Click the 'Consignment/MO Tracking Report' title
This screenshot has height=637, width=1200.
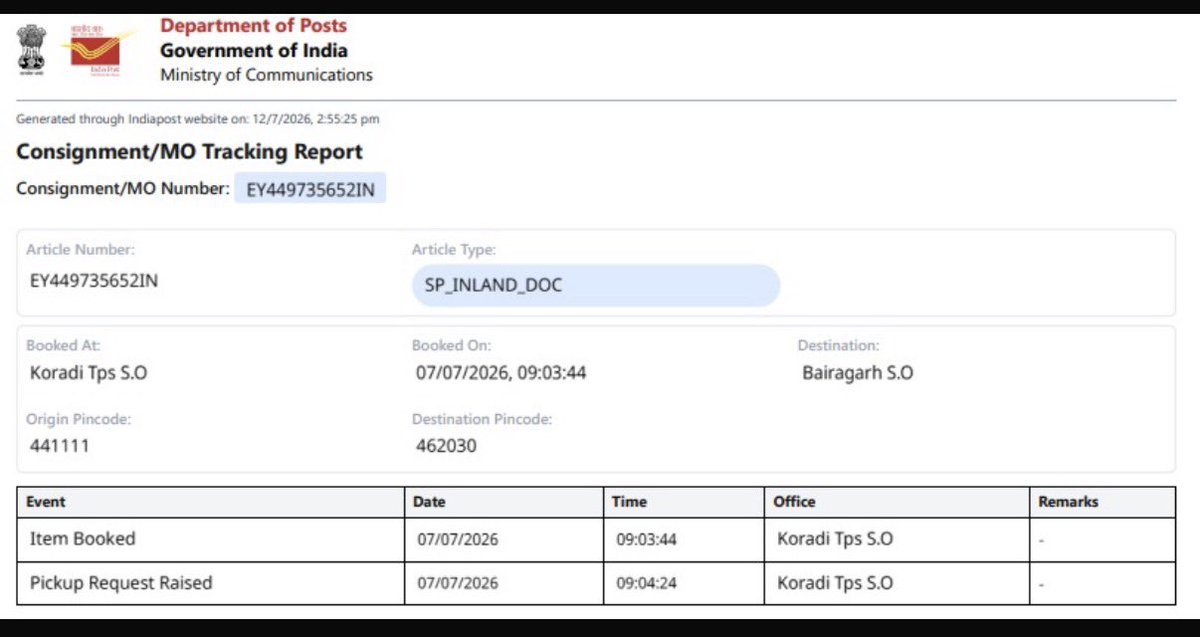pyautogui.click(x=189, y=152)
